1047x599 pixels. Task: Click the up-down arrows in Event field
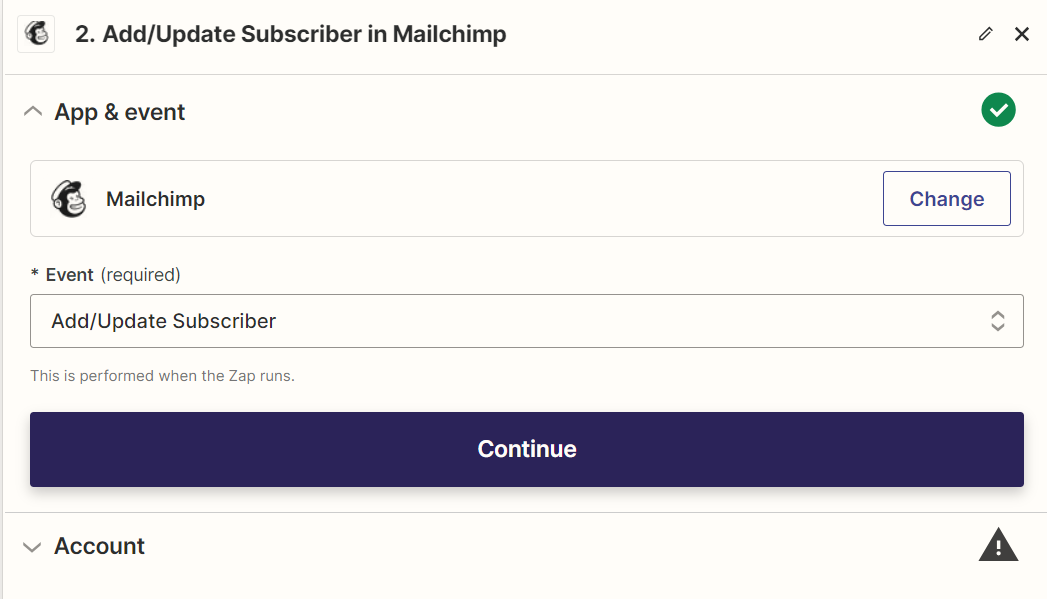coord(998,321)
